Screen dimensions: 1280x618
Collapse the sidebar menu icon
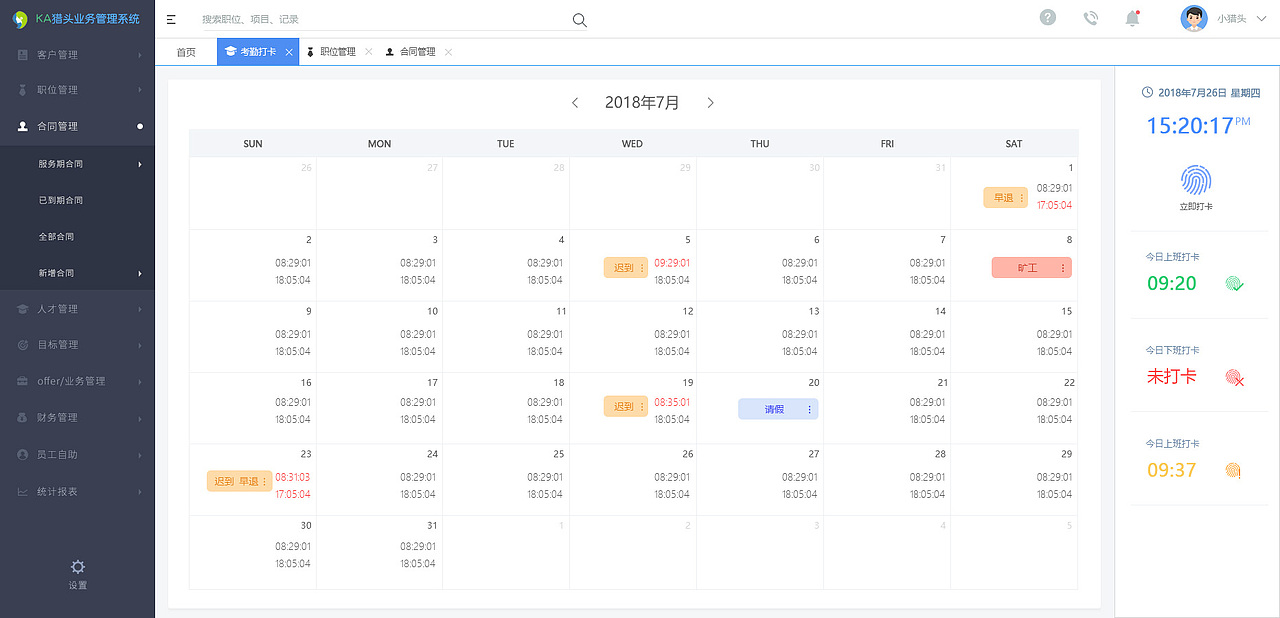pos(171,19)
